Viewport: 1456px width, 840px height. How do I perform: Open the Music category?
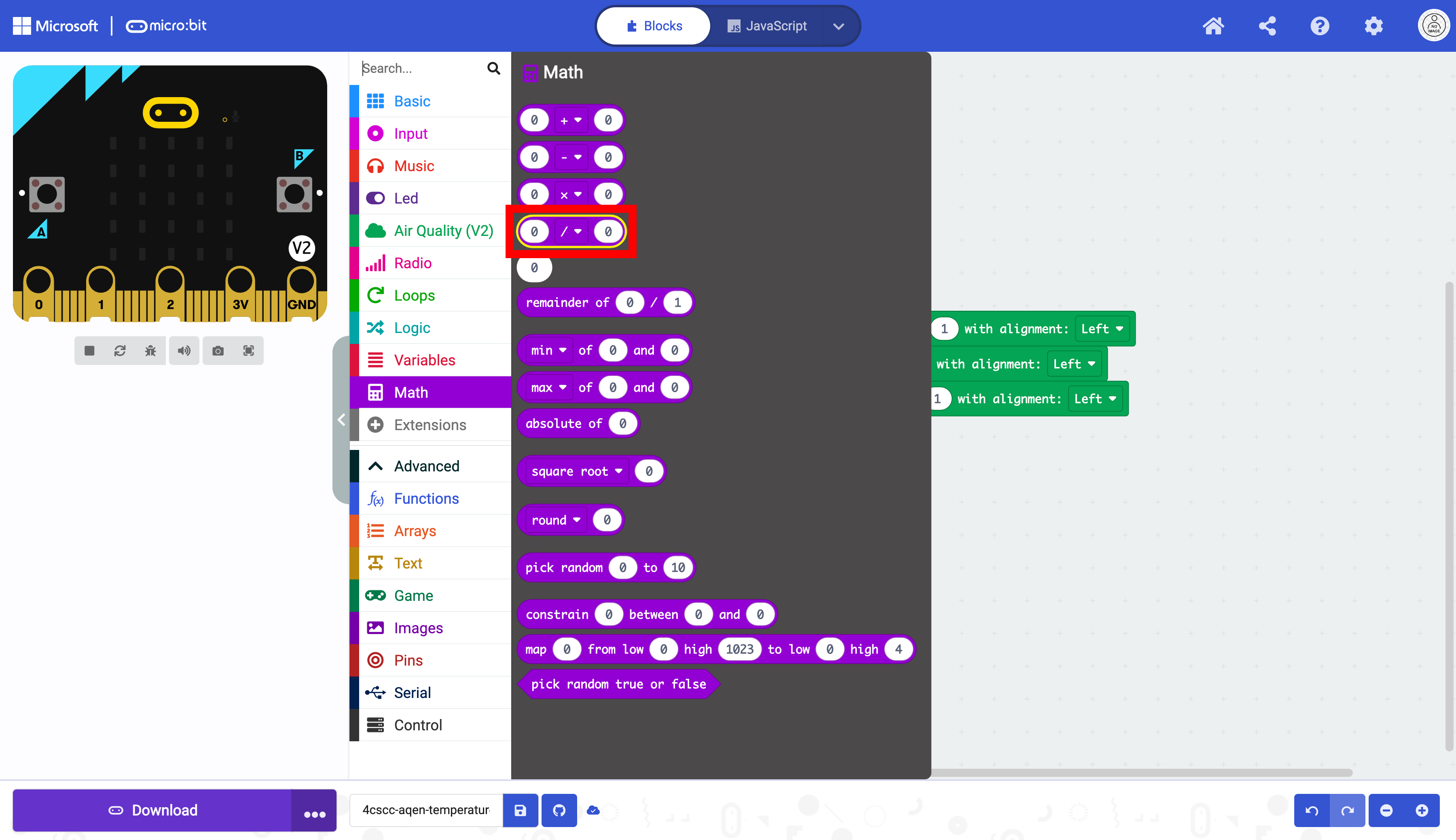click(430, 166)
